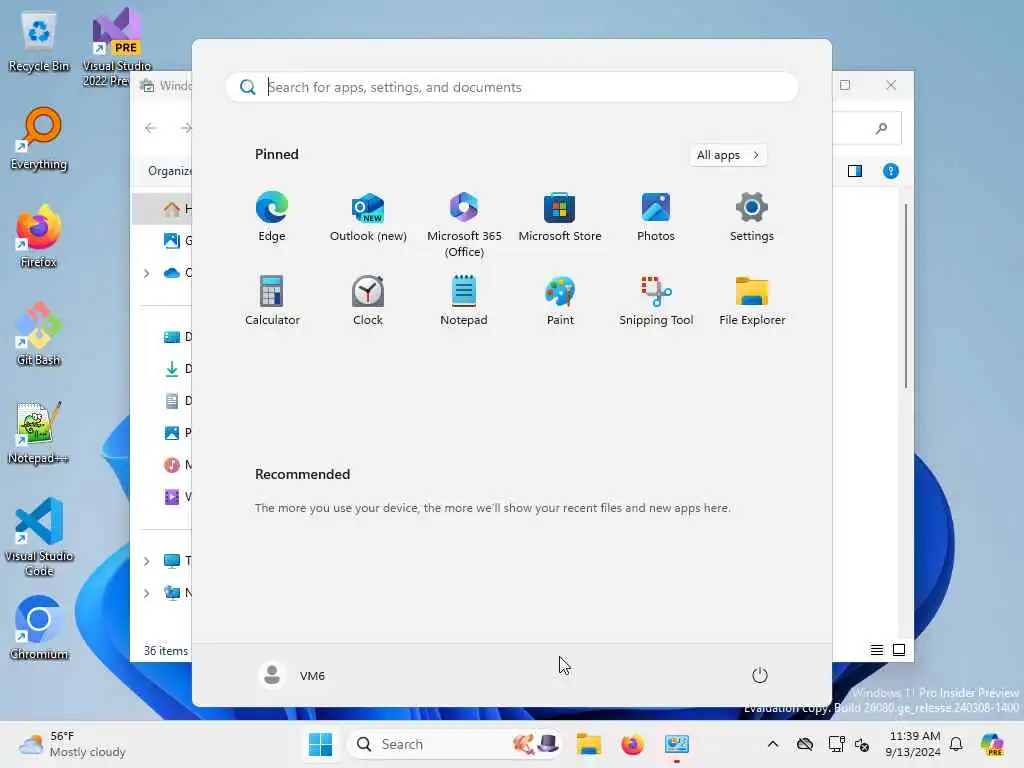The width and height of the screenshot is (1024, 768).
Task: Open notification bell in taskbar
Action: [x=956, y=744]
